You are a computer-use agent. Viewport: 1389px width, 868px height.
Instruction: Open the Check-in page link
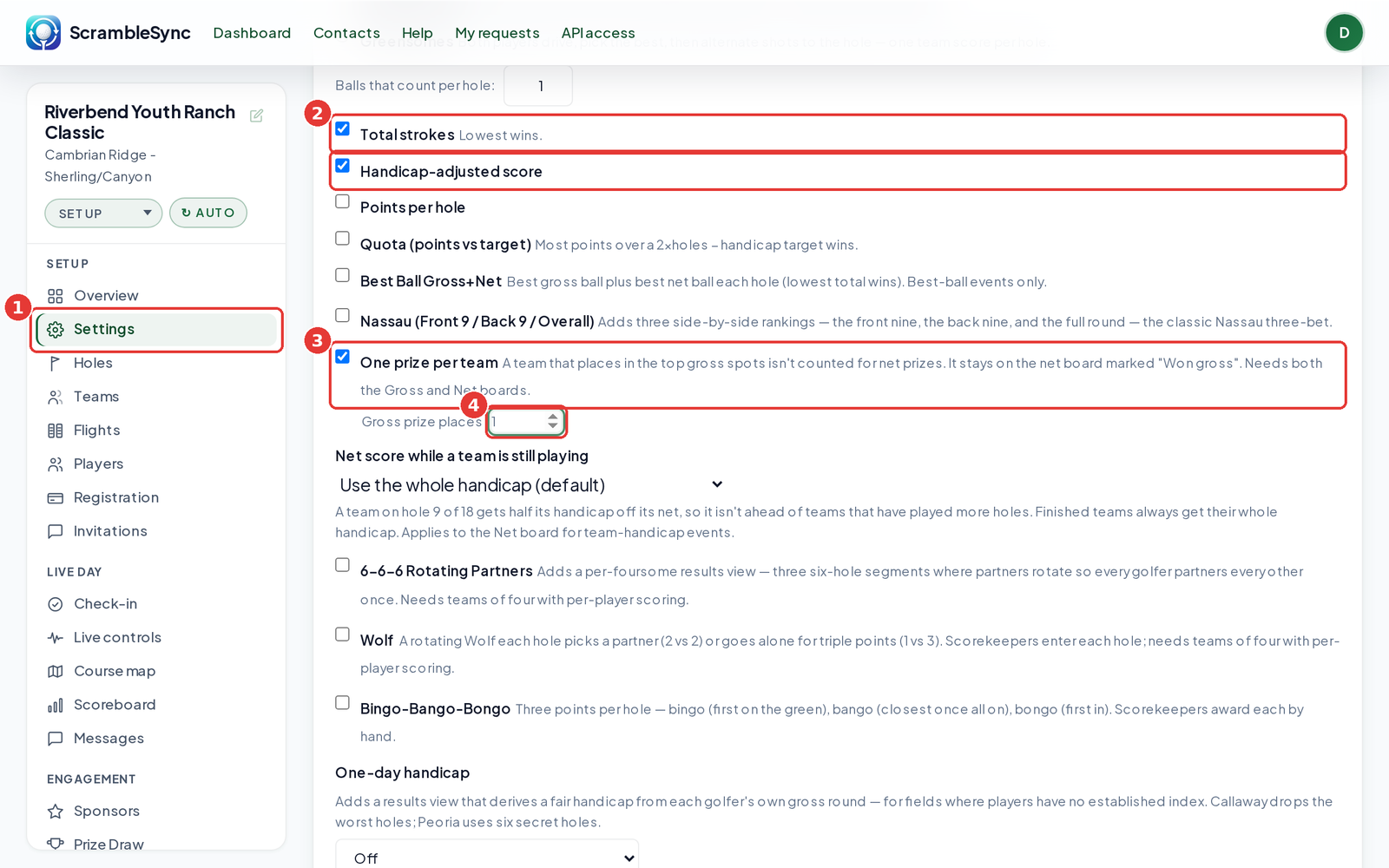point(106,604)
